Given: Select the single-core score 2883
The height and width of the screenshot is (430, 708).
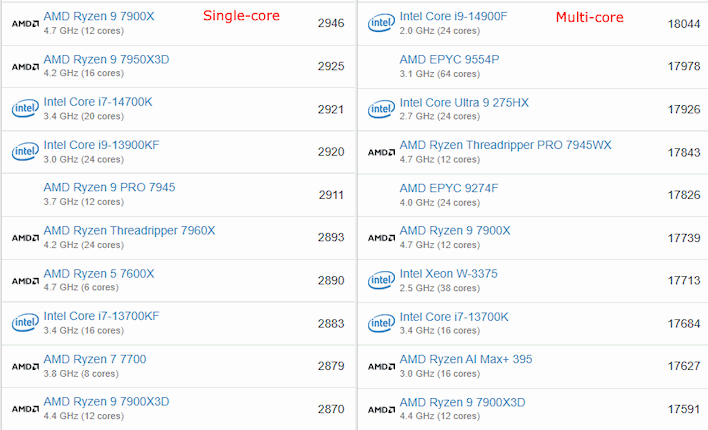Looking at the screenshot, I should pyautogui.click(x=331, y=323).
